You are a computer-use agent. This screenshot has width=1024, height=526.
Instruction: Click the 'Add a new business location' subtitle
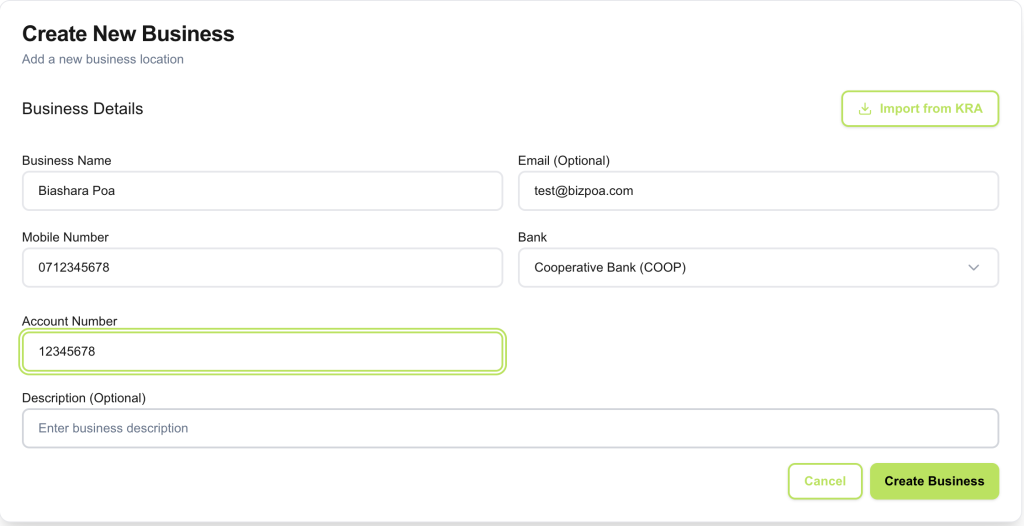103,59
